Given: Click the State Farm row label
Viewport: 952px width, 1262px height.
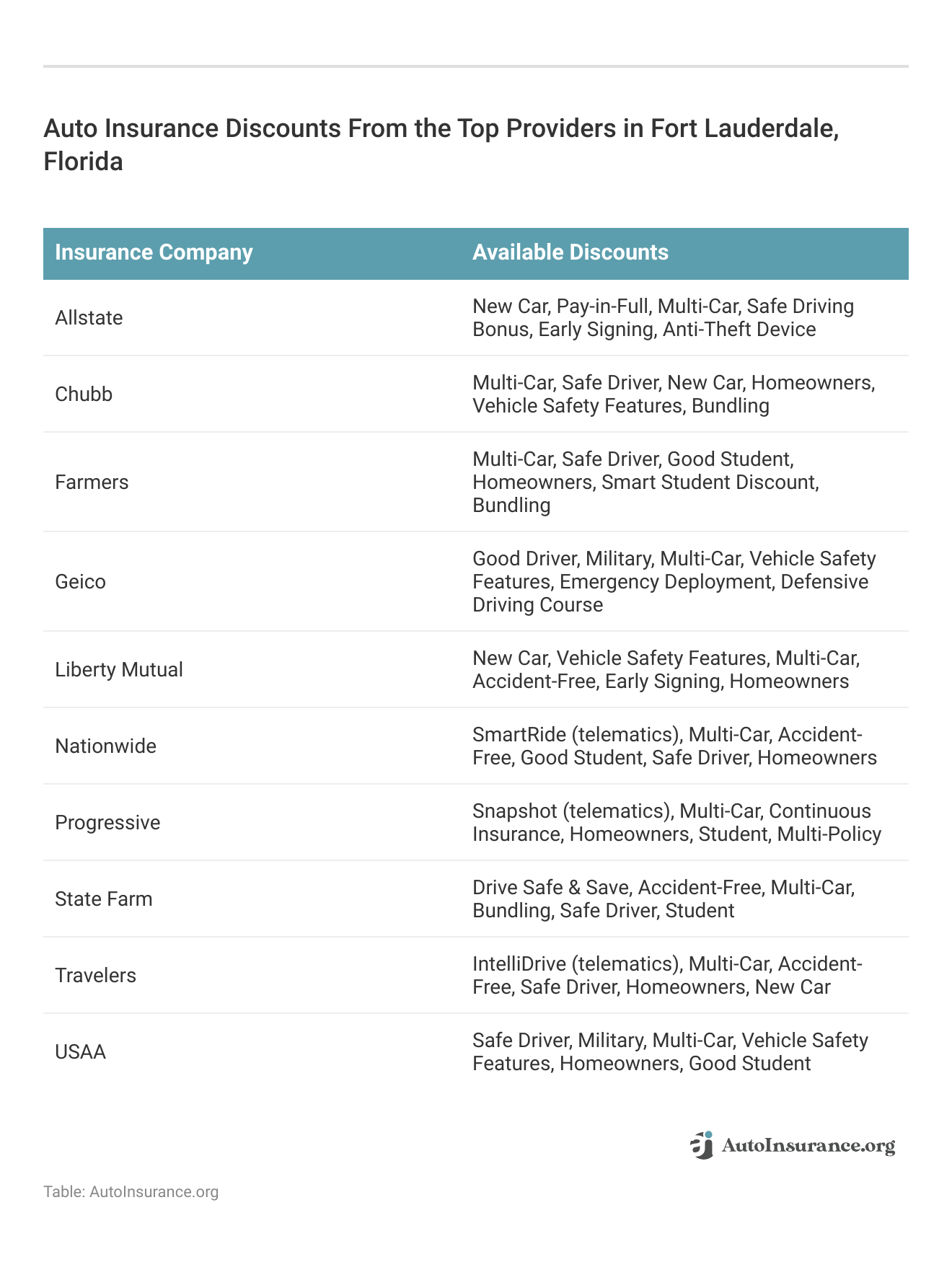Looking at the screenshot, I should (x=104, y=899).
